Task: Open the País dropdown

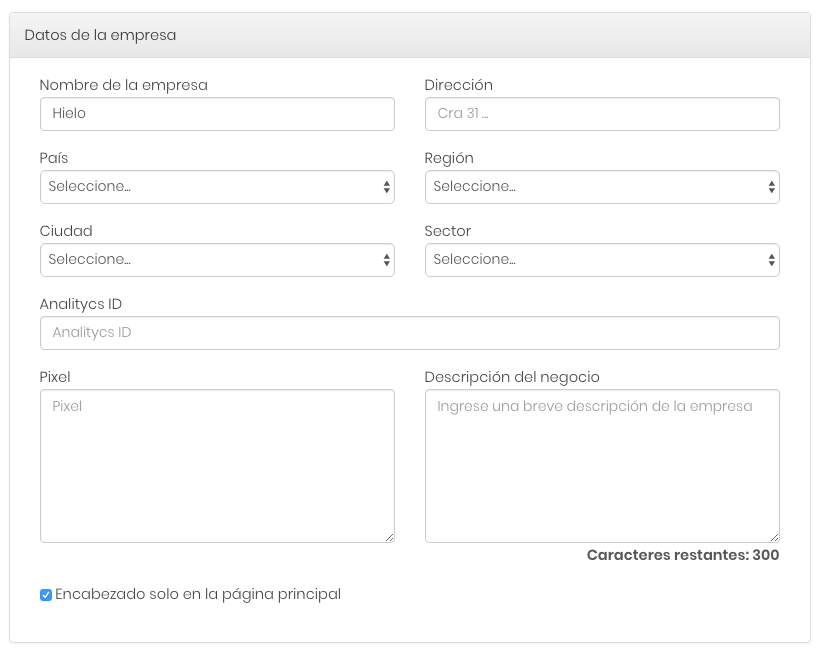Action: click(217, 187)
